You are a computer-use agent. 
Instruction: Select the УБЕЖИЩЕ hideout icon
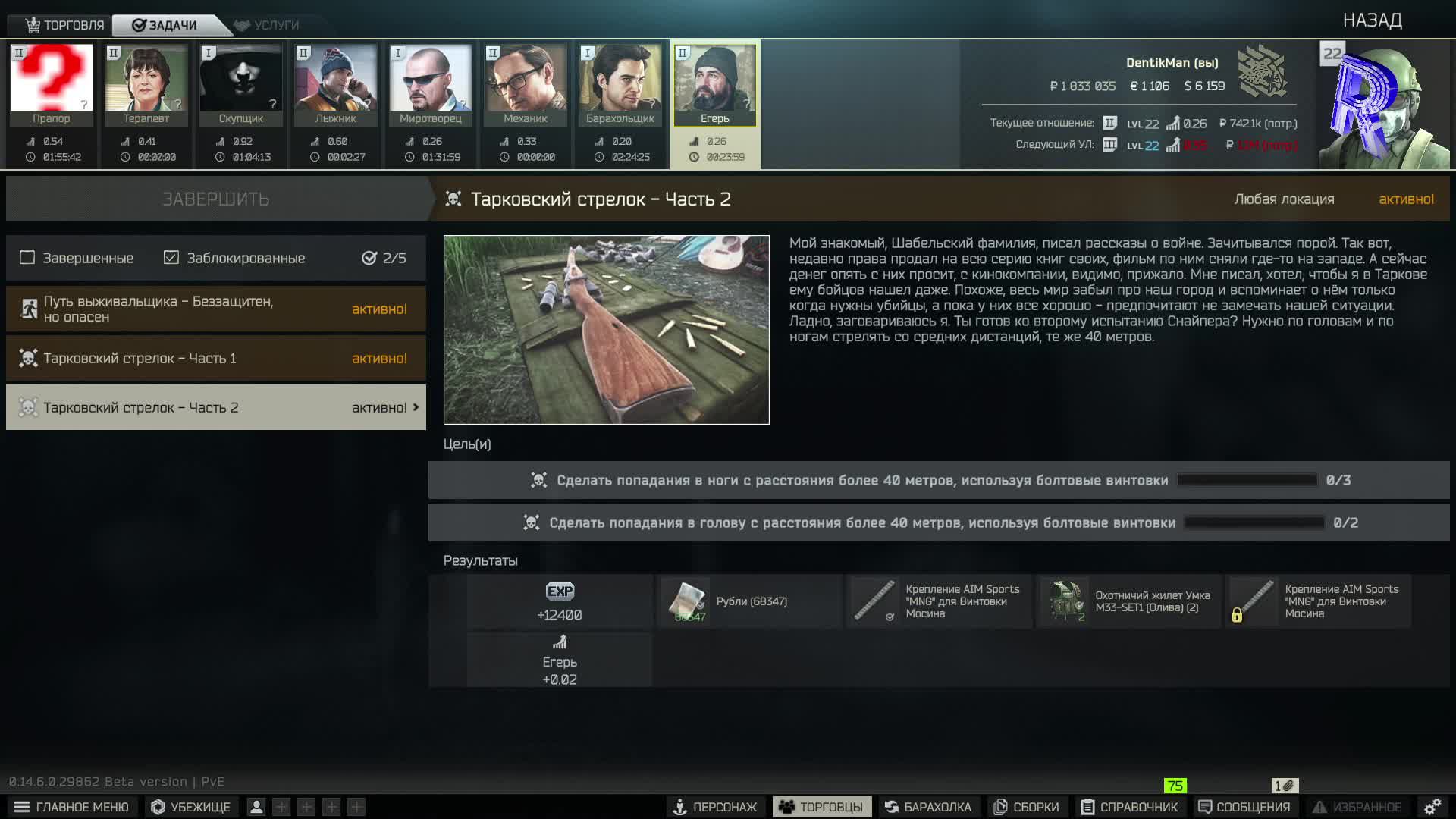tap(158, 806)
